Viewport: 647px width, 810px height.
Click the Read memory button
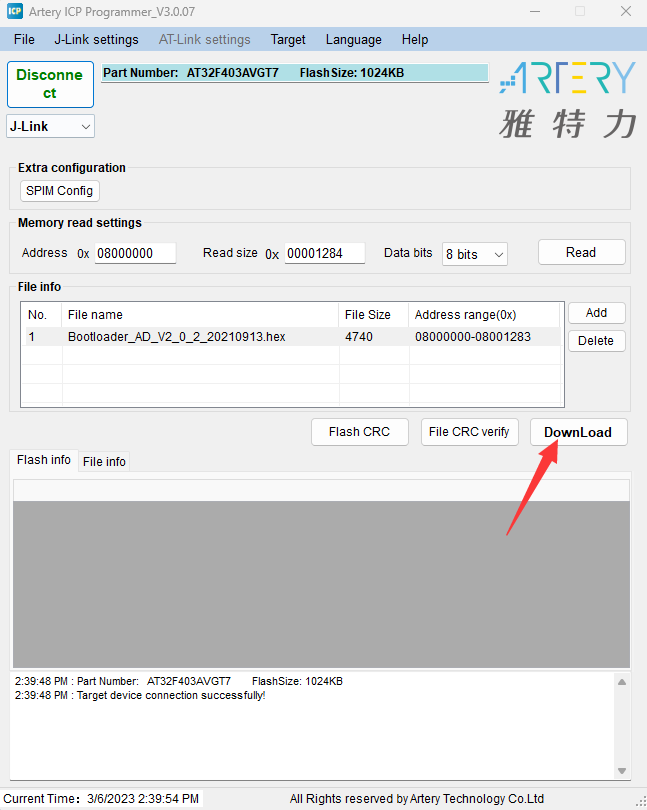581,253
